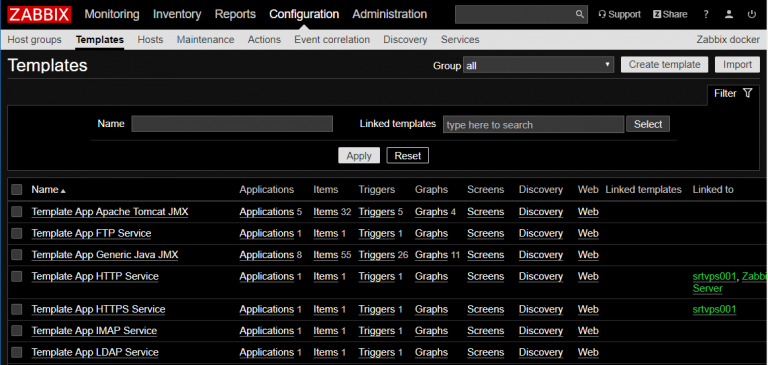Screen dimensions: 768x365
Task: Click the Zabbix logo
Action: 40,15
